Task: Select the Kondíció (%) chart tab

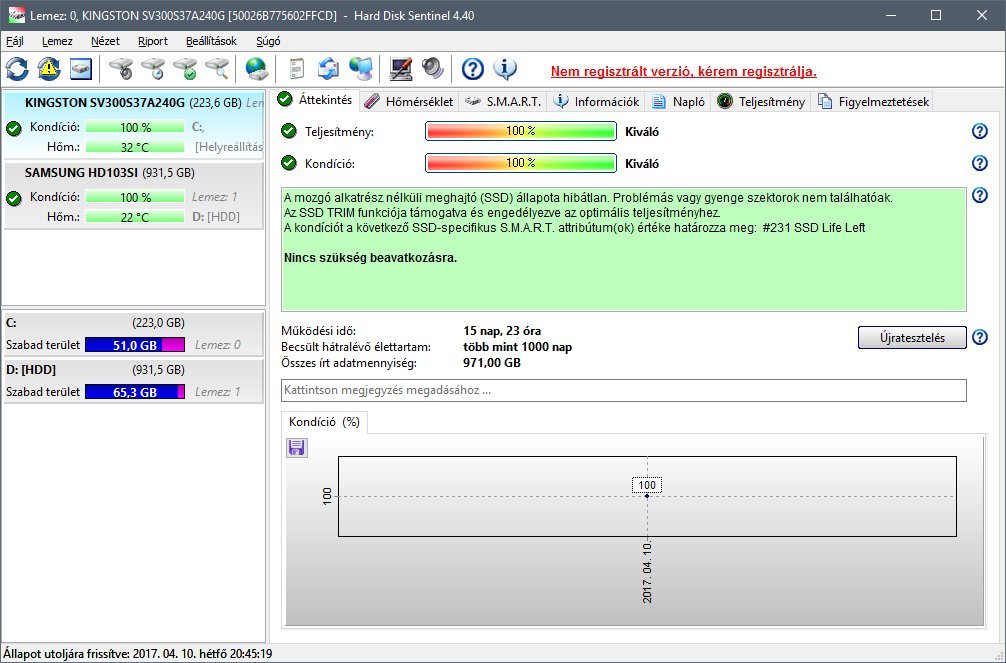Action: pos(324,422)
